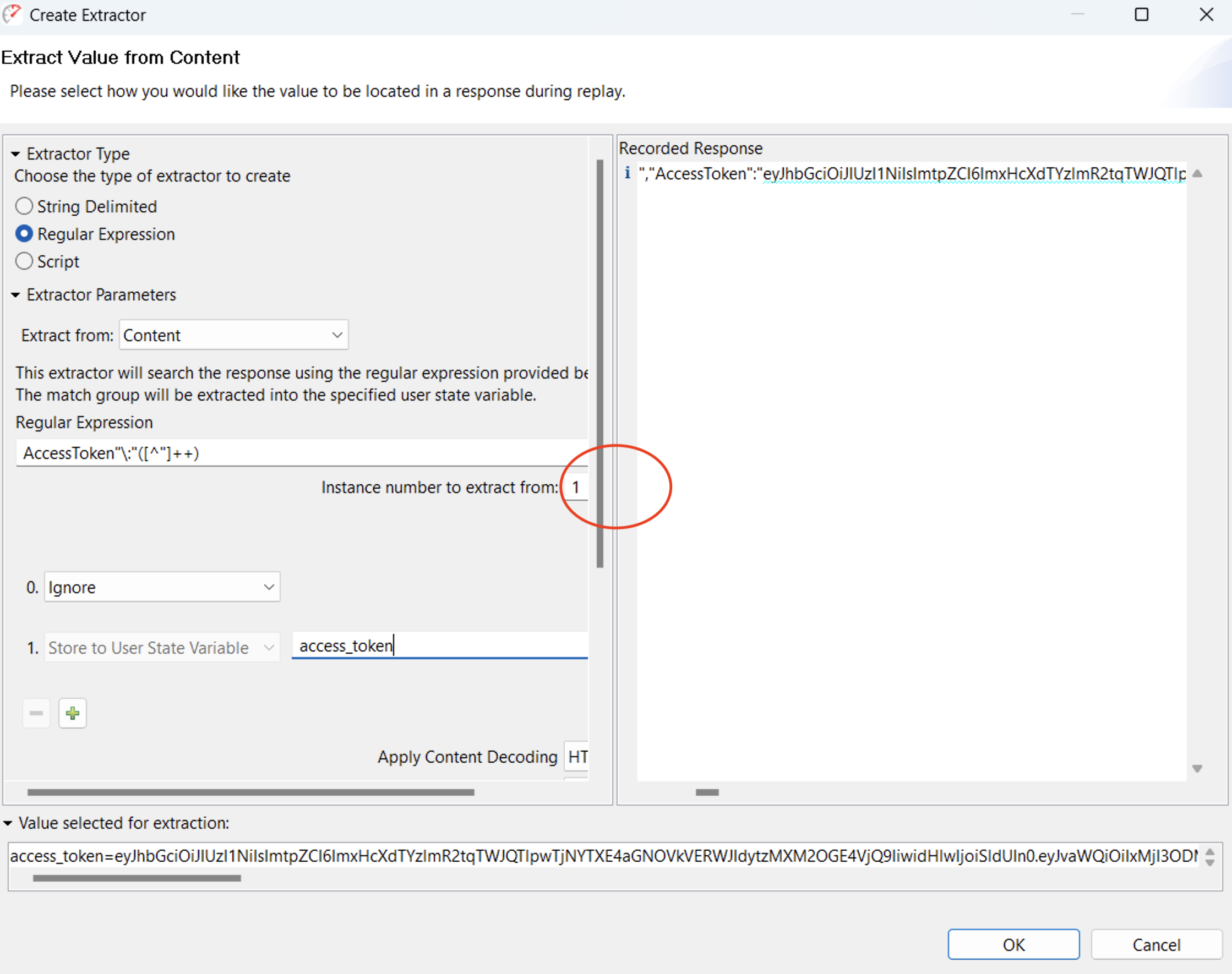
Task: Click the horizontal scrollbar below the extractor panel
Action: point(251,792)
